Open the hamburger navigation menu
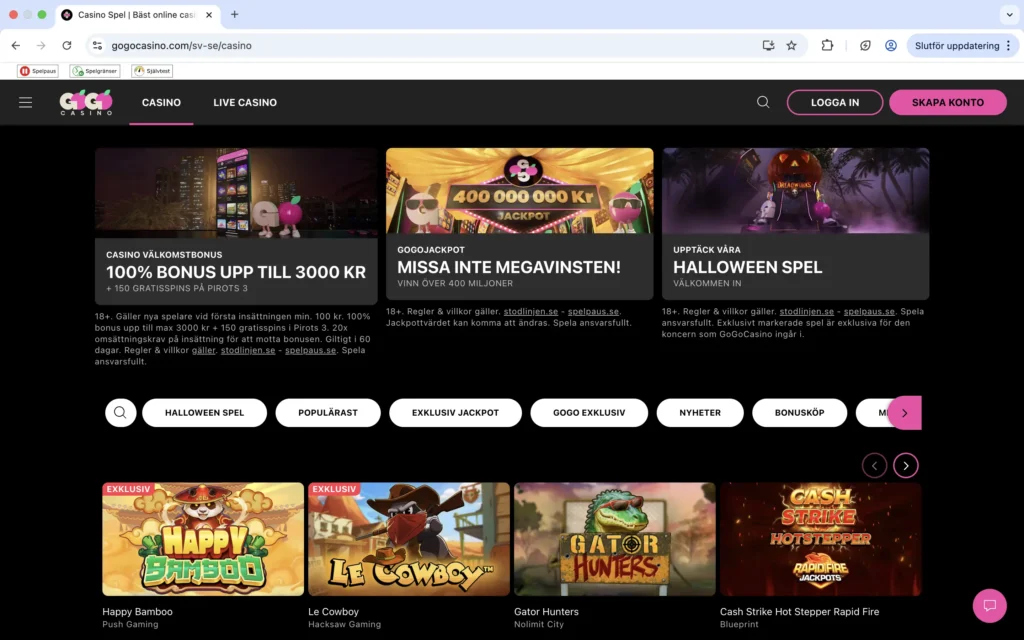Screen dimensions: 1024x640 25,102
